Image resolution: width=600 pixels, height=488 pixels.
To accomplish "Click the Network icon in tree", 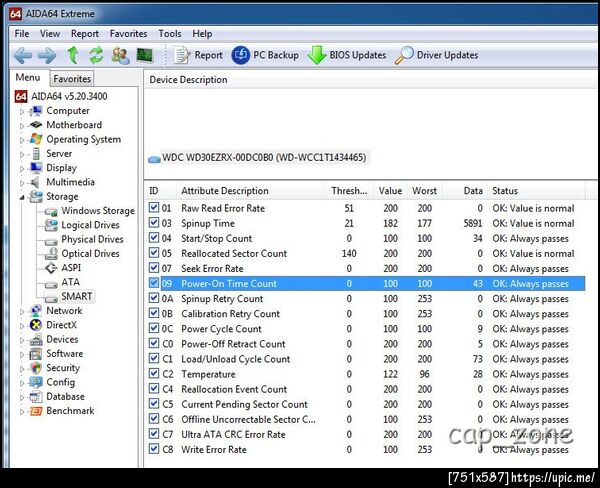I will 36,311.
